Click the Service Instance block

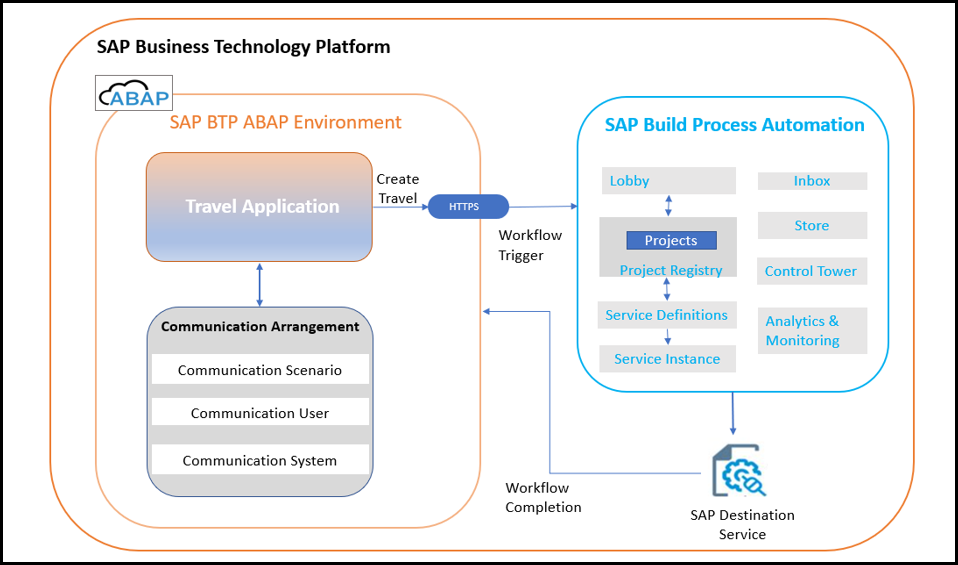[667, 359]
